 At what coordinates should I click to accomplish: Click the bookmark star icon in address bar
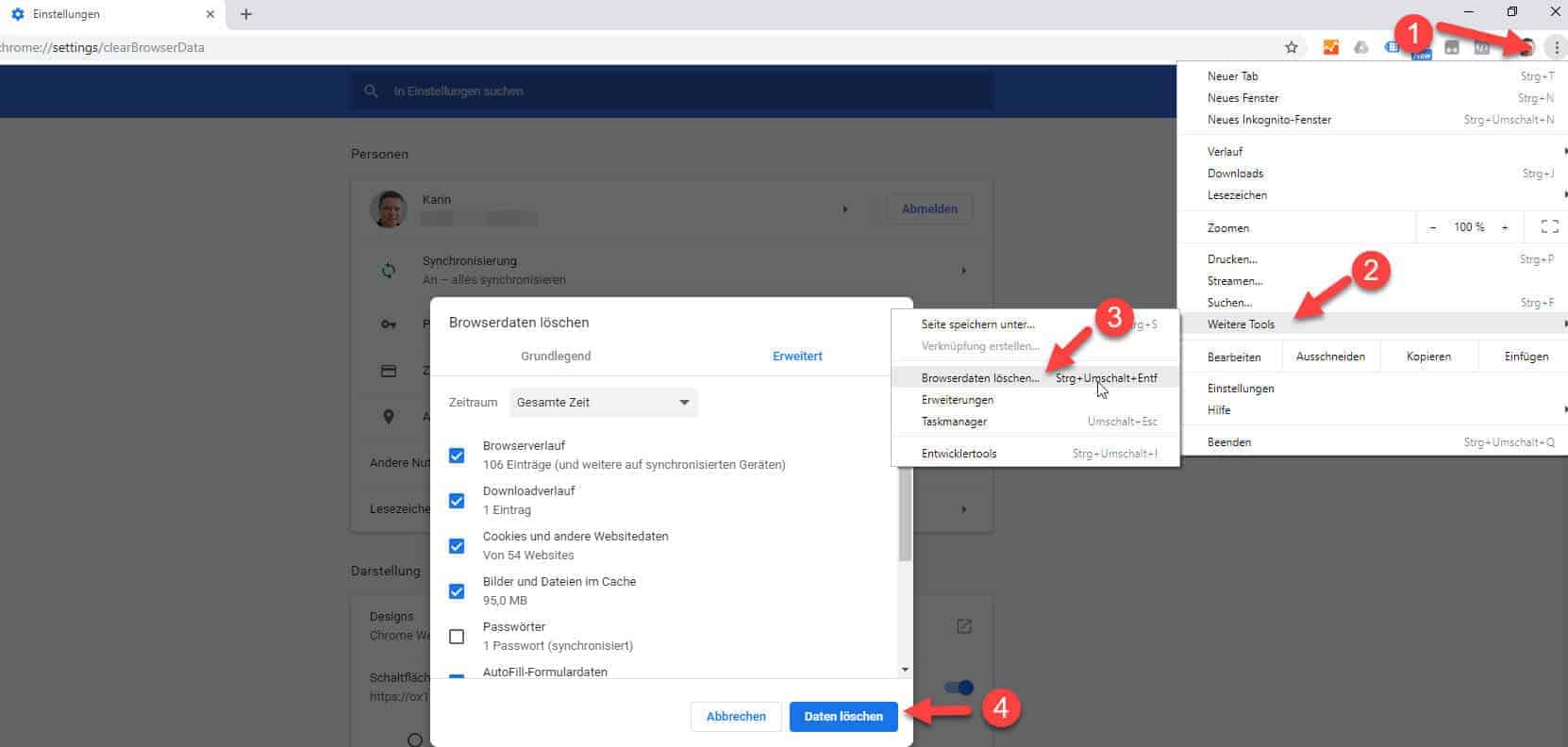[x=1292, y=47]
